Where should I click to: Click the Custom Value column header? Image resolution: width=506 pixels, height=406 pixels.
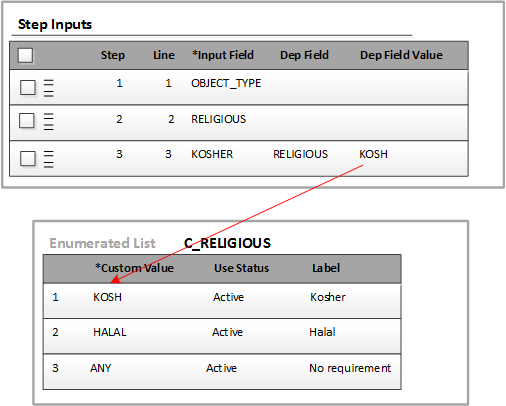(x=134, y=268)
